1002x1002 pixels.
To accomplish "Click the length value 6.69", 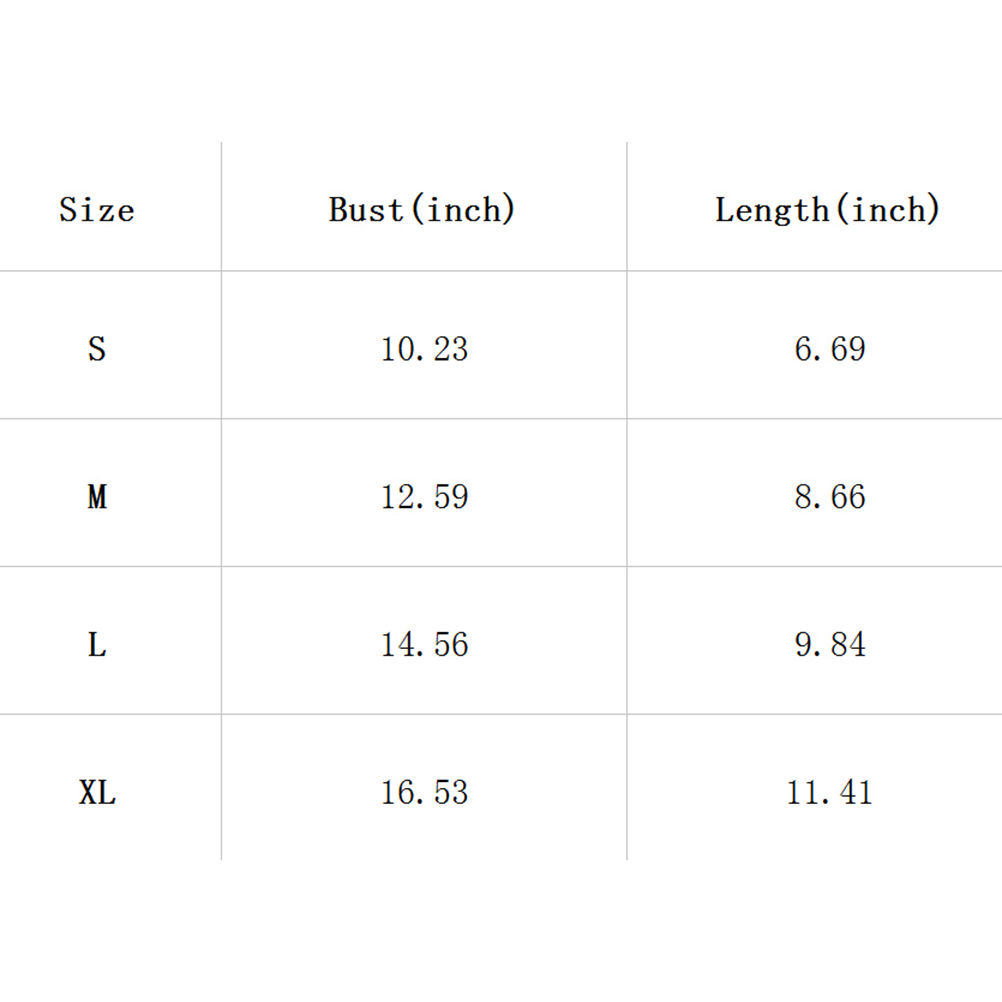I will [829, 349].
